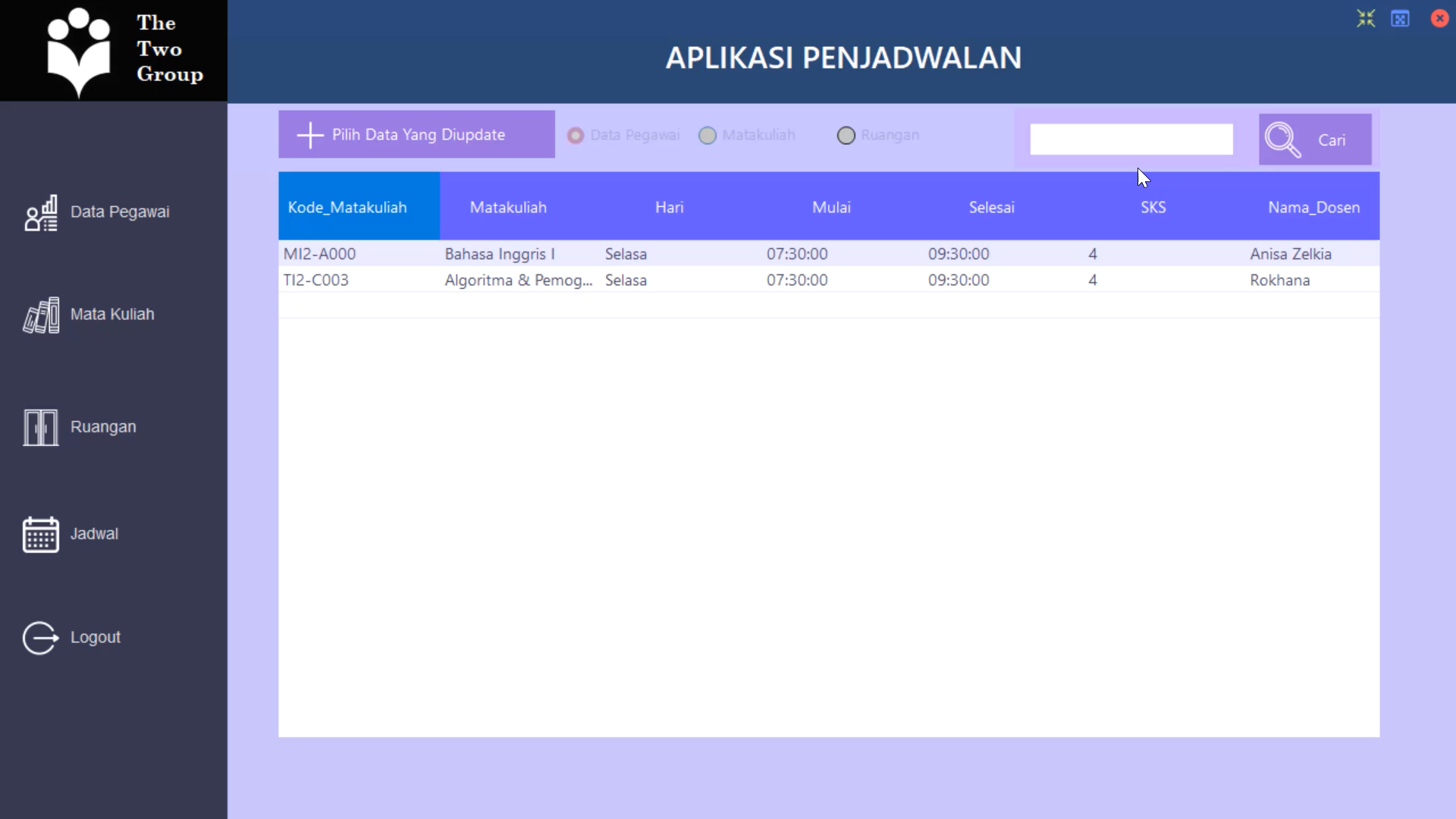Screen dimensions: 1456x819
Task: Enable the Ruangan radio option
Action: 846,135
